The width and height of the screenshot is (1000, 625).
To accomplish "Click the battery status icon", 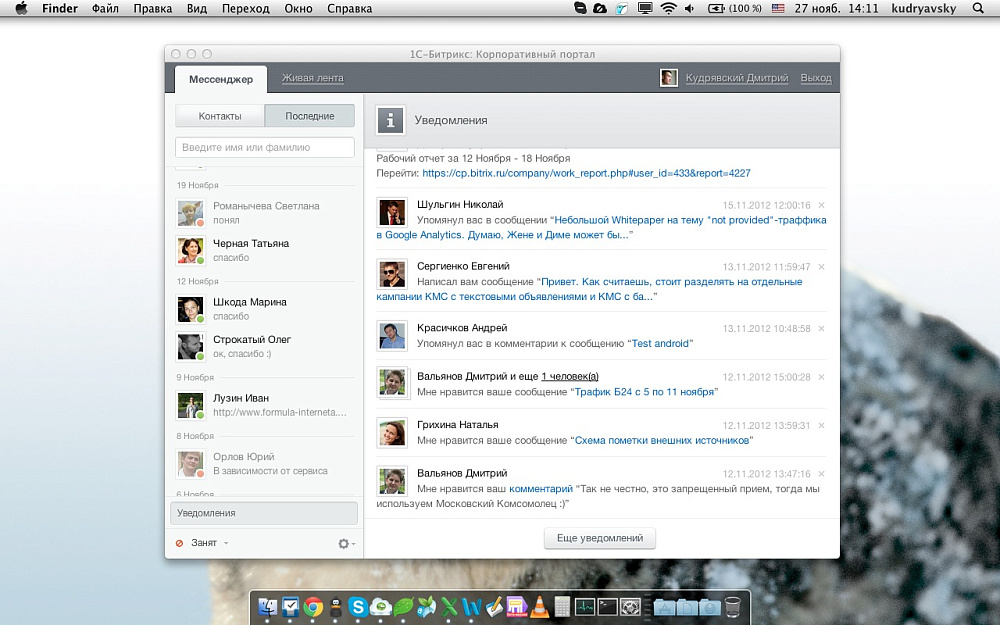I will (717, 8).
